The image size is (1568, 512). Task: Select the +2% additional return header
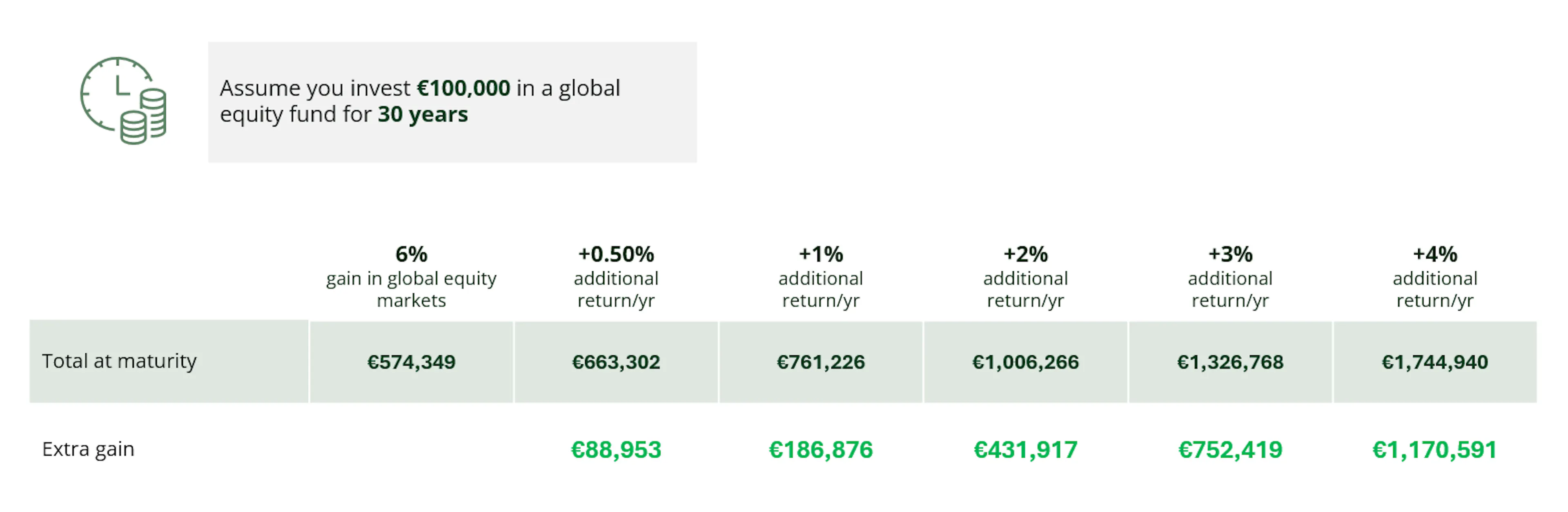point(1026,276)
